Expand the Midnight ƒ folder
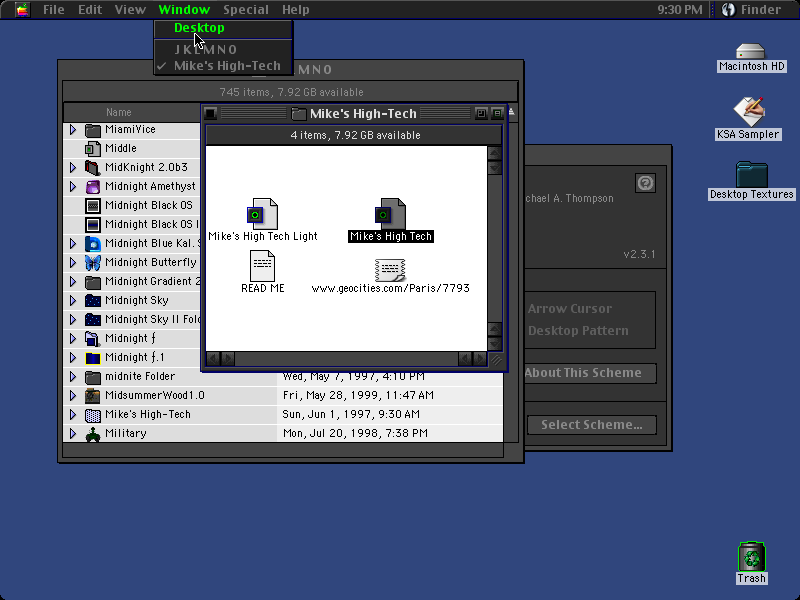Screen dimensions: 800x600 [x=73, y=338]
